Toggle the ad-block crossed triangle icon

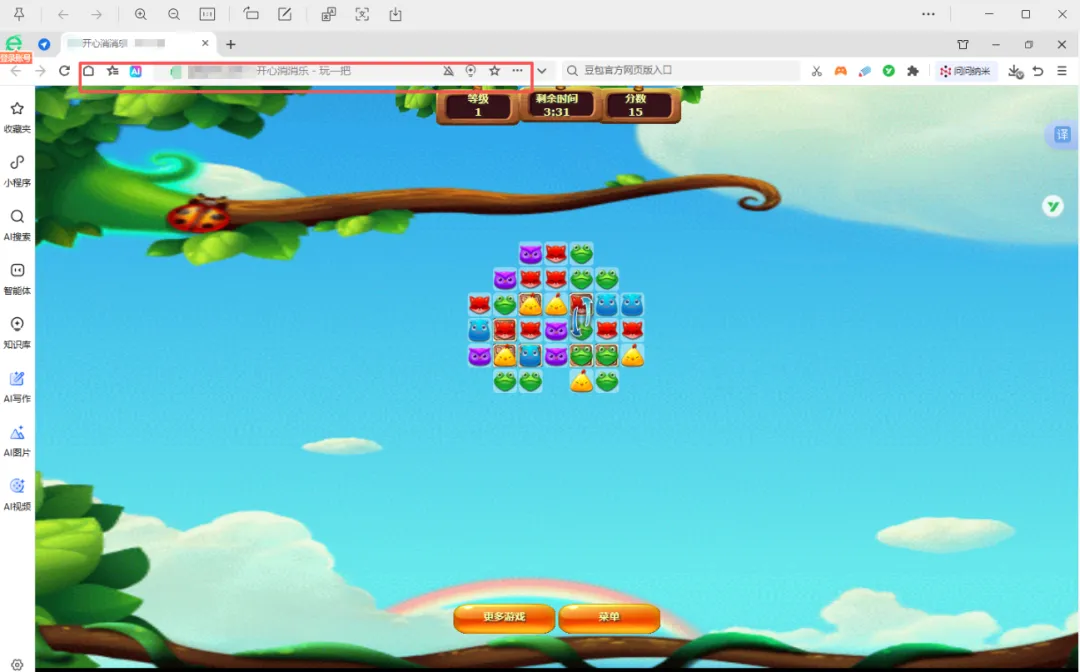click(x=448, y=71)
